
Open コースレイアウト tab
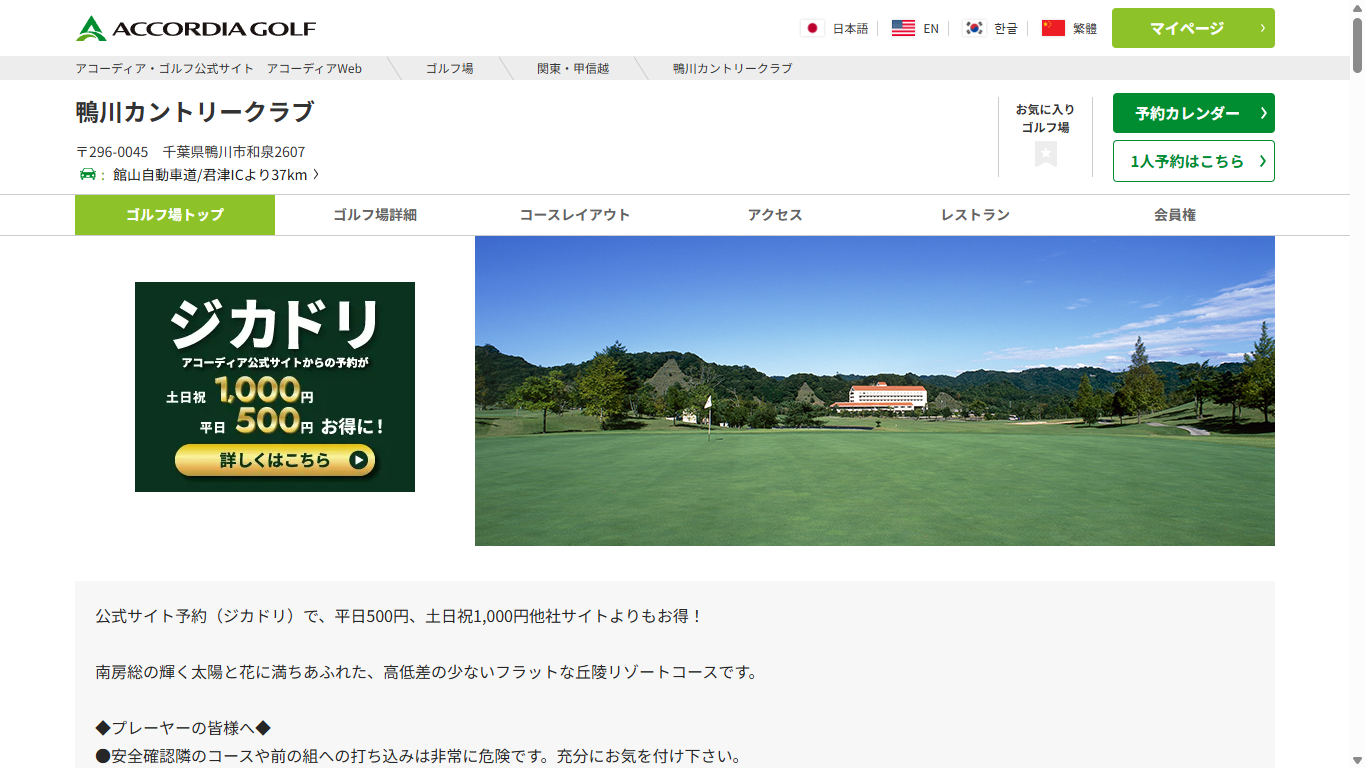point(575,215)
